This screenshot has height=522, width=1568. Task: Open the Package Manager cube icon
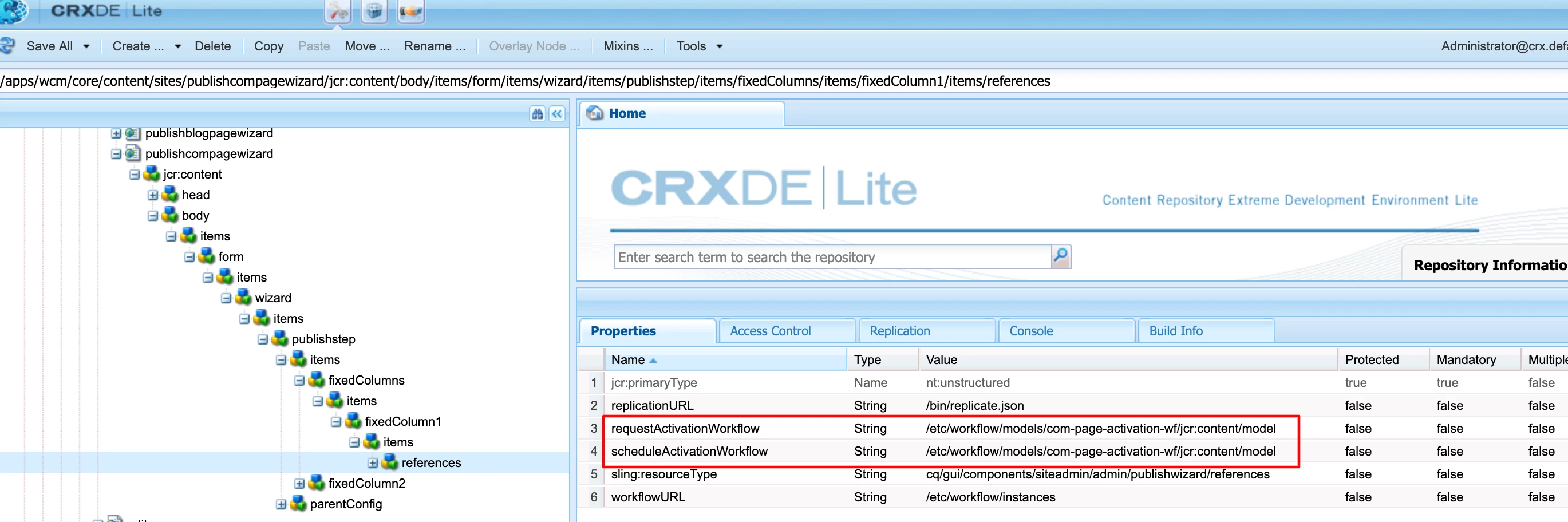click(x=374, y=10)
